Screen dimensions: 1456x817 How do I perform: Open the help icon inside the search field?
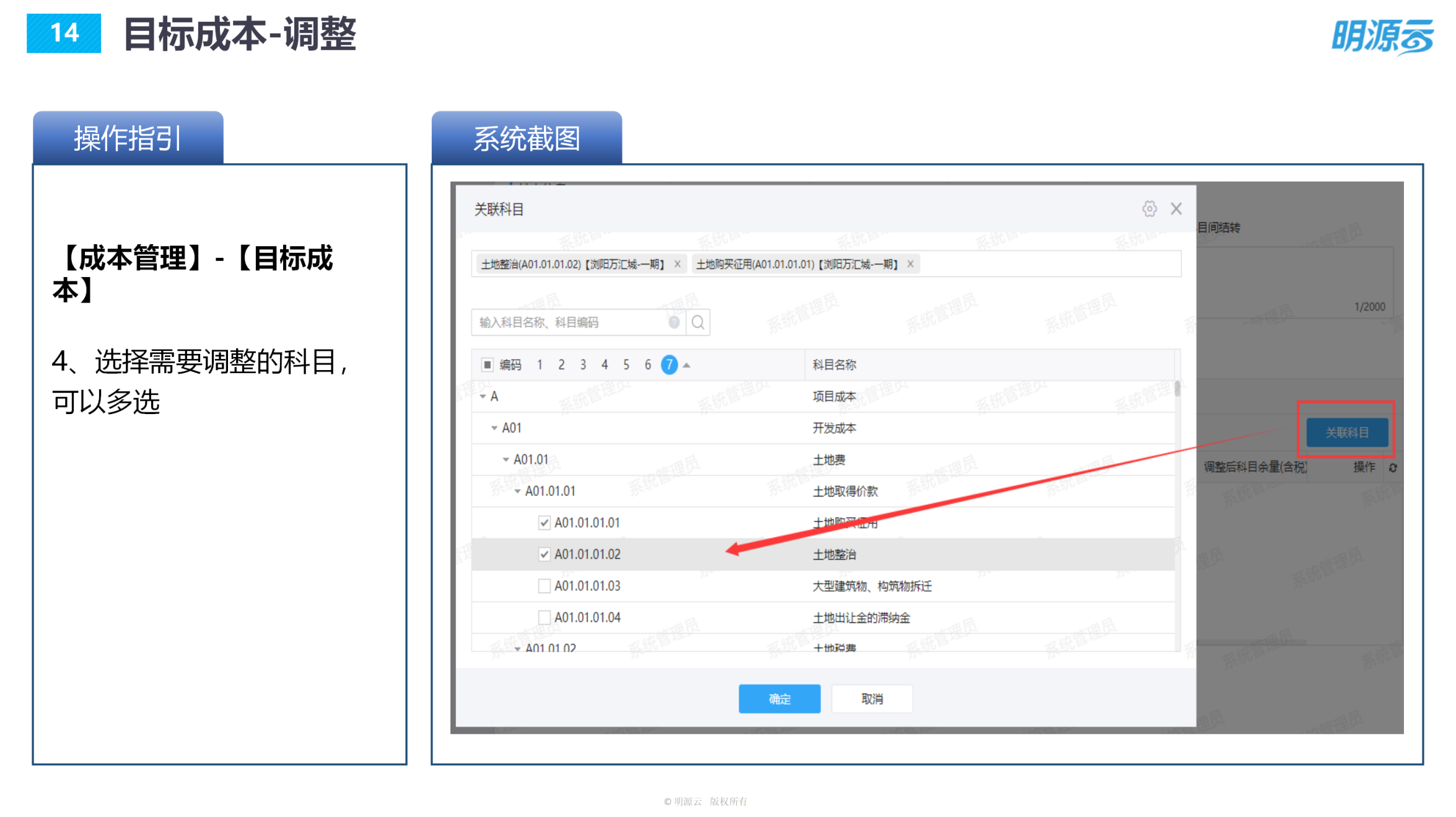[673, 322]
